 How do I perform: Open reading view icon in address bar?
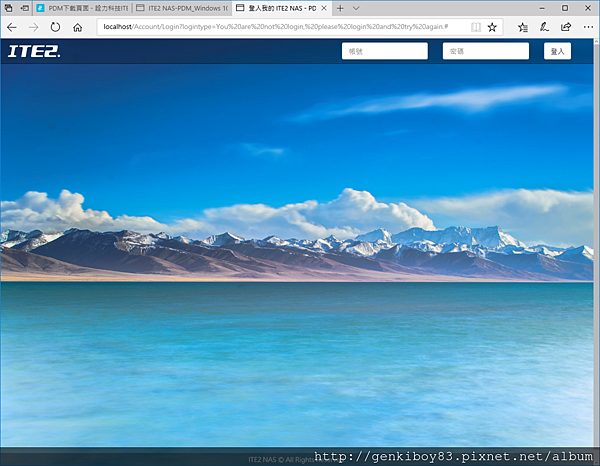(x=476, y=27)
